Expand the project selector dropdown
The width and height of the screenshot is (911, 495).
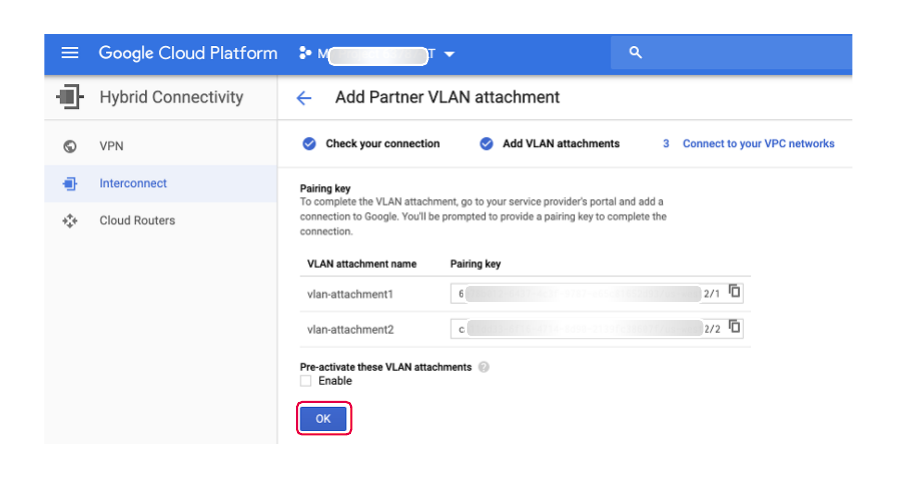(449, 54)
